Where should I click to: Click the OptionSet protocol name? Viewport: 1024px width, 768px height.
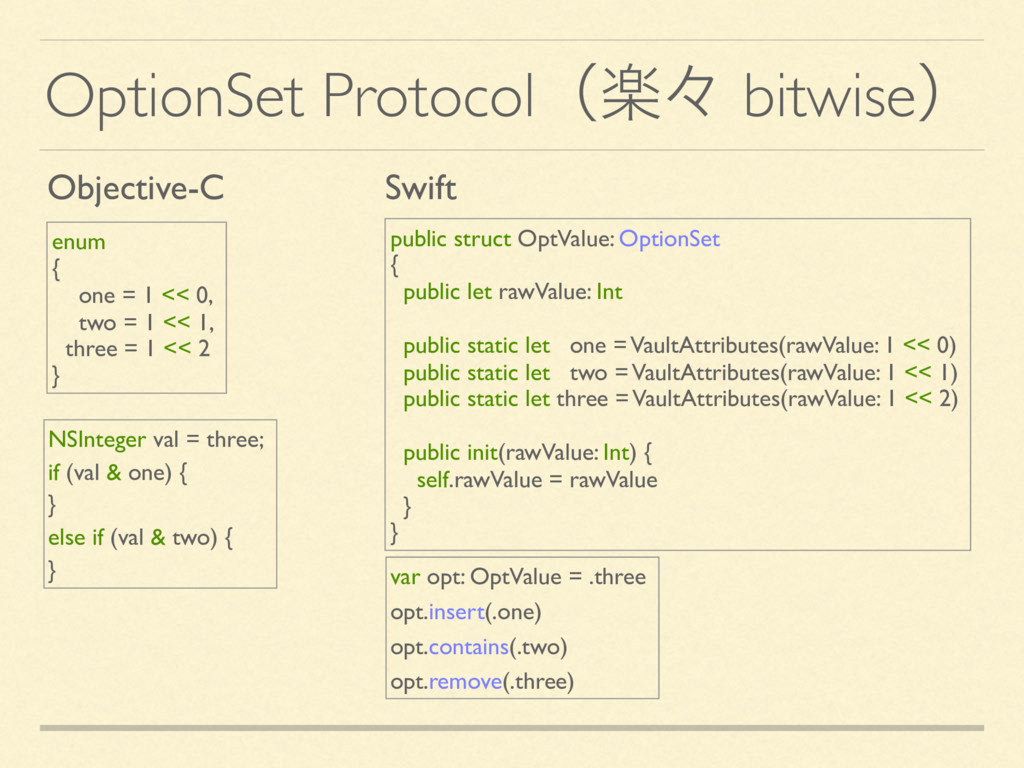[x=669, y=239]
